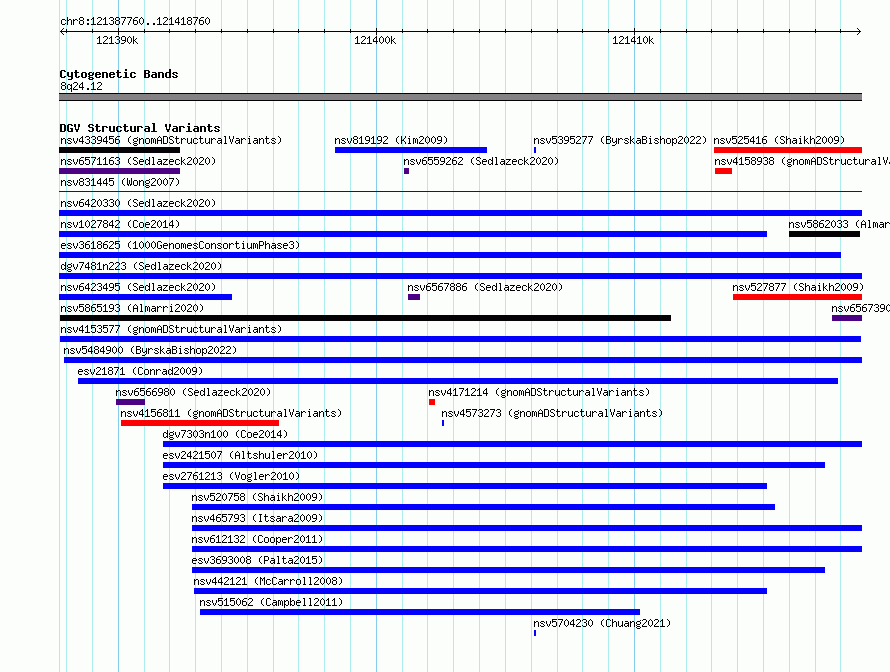Click the blue bar for nsv819192
This screenshot has width=890, height=672.
(x=411, y=150)
